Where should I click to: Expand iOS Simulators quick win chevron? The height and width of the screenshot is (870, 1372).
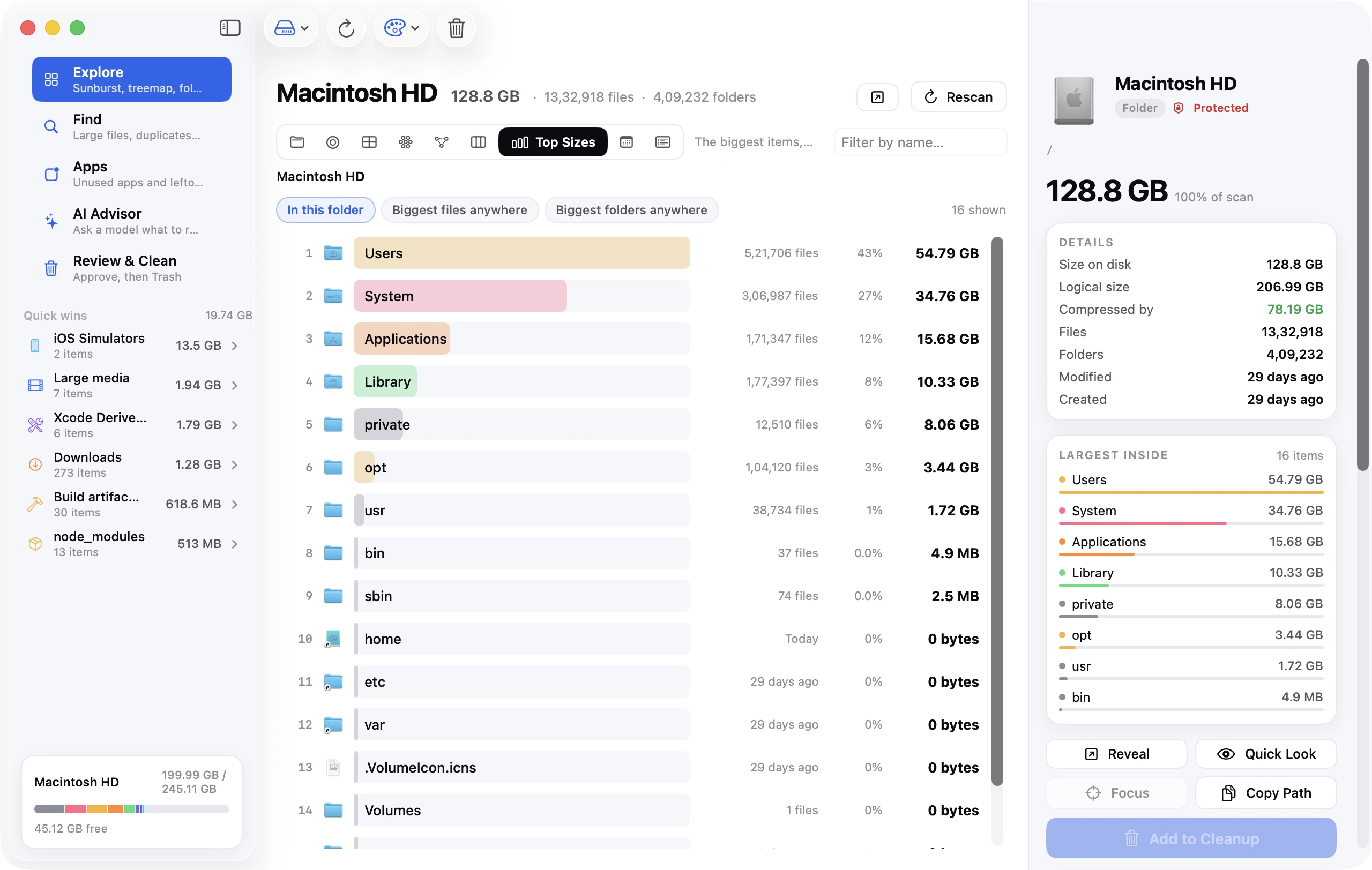tap(235, 346)
